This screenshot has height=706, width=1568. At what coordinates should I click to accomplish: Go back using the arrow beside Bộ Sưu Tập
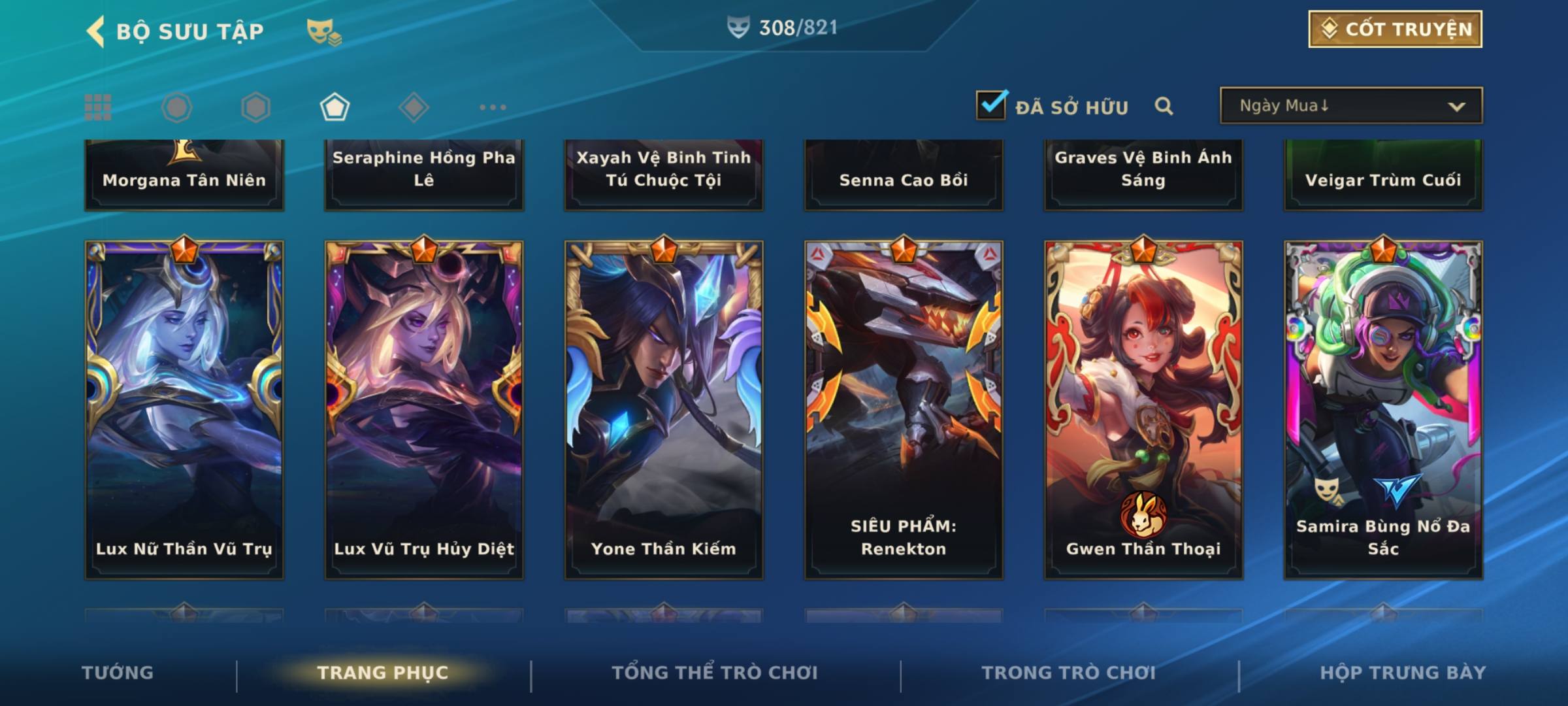point(95,31)
